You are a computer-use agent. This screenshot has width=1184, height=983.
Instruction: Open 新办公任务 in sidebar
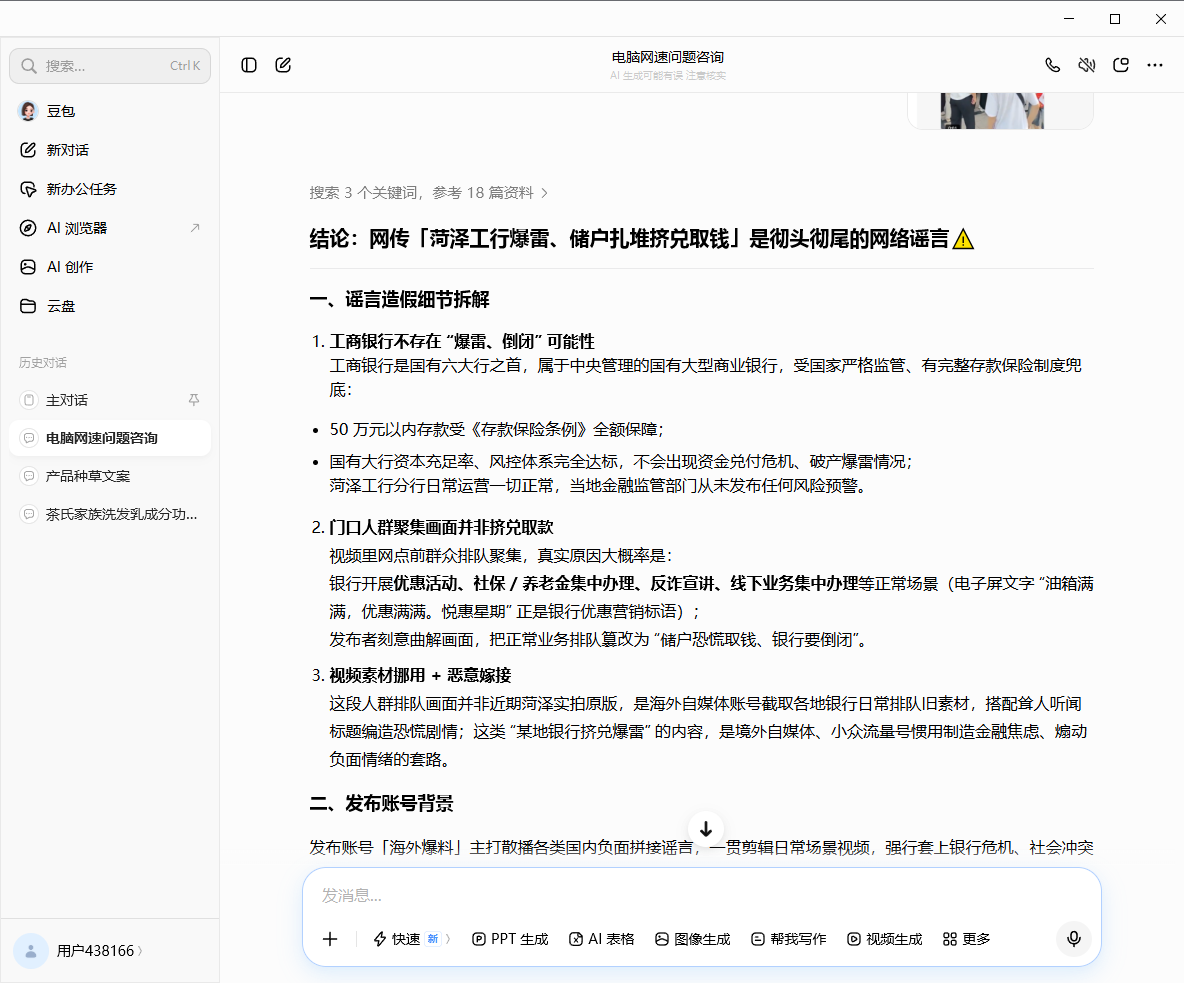pos(110,189)
